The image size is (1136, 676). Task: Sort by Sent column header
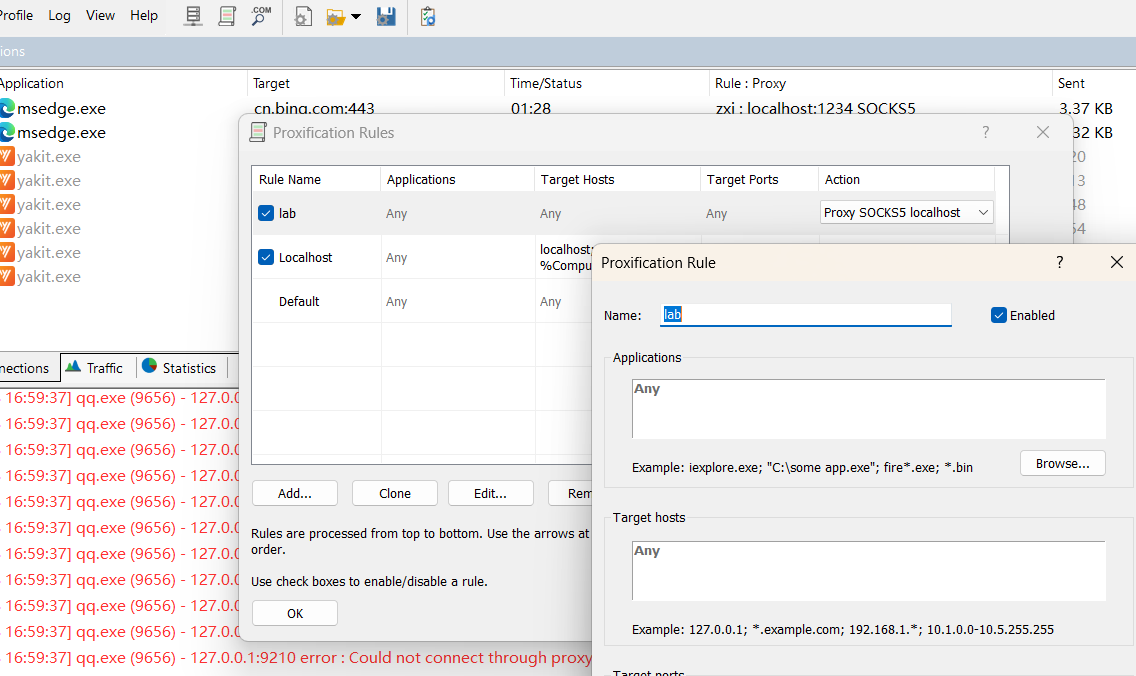(x=1094, y=83)
